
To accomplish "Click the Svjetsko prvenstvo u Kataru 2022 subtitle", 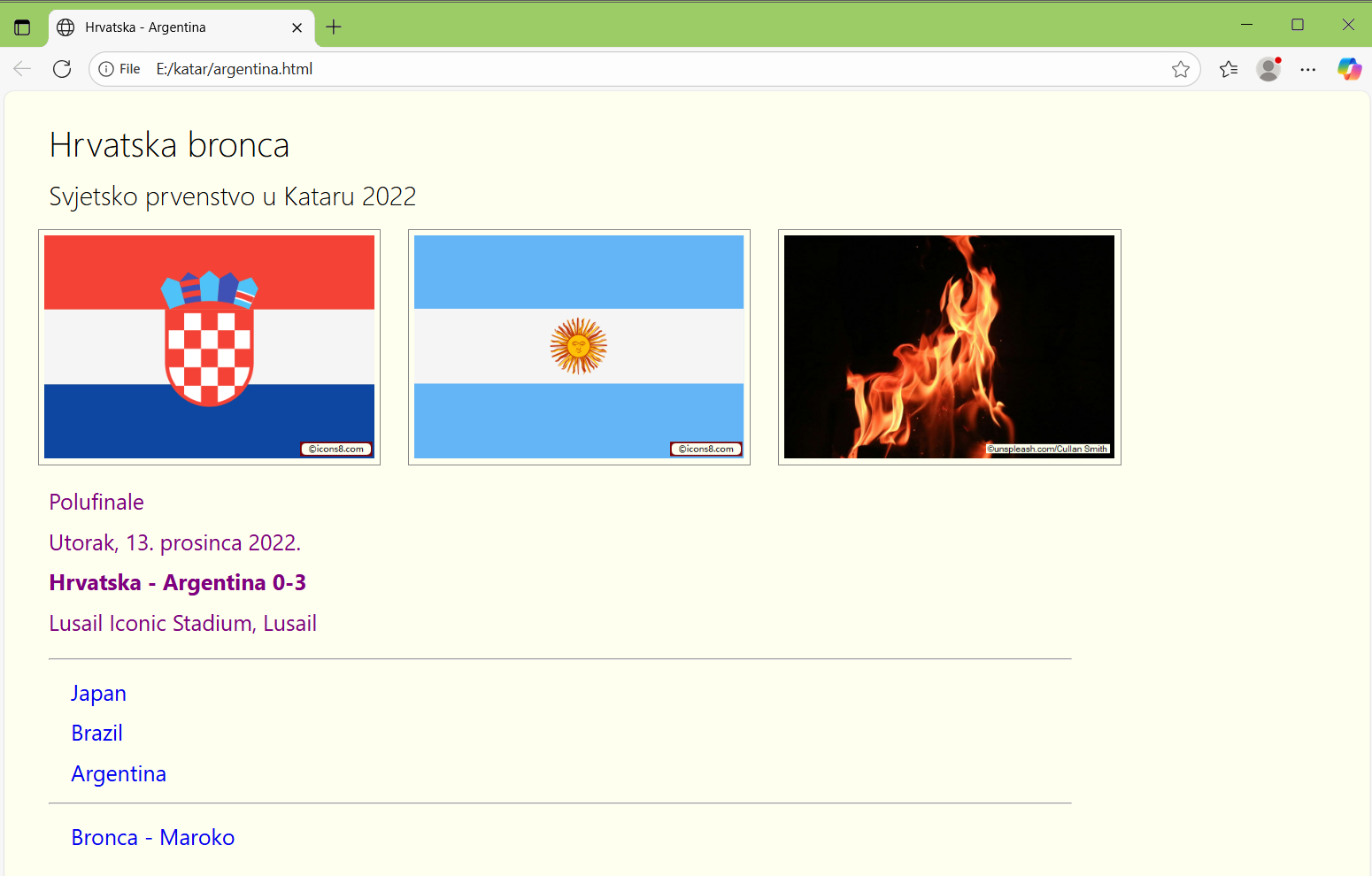I will (x=232, y=196).
